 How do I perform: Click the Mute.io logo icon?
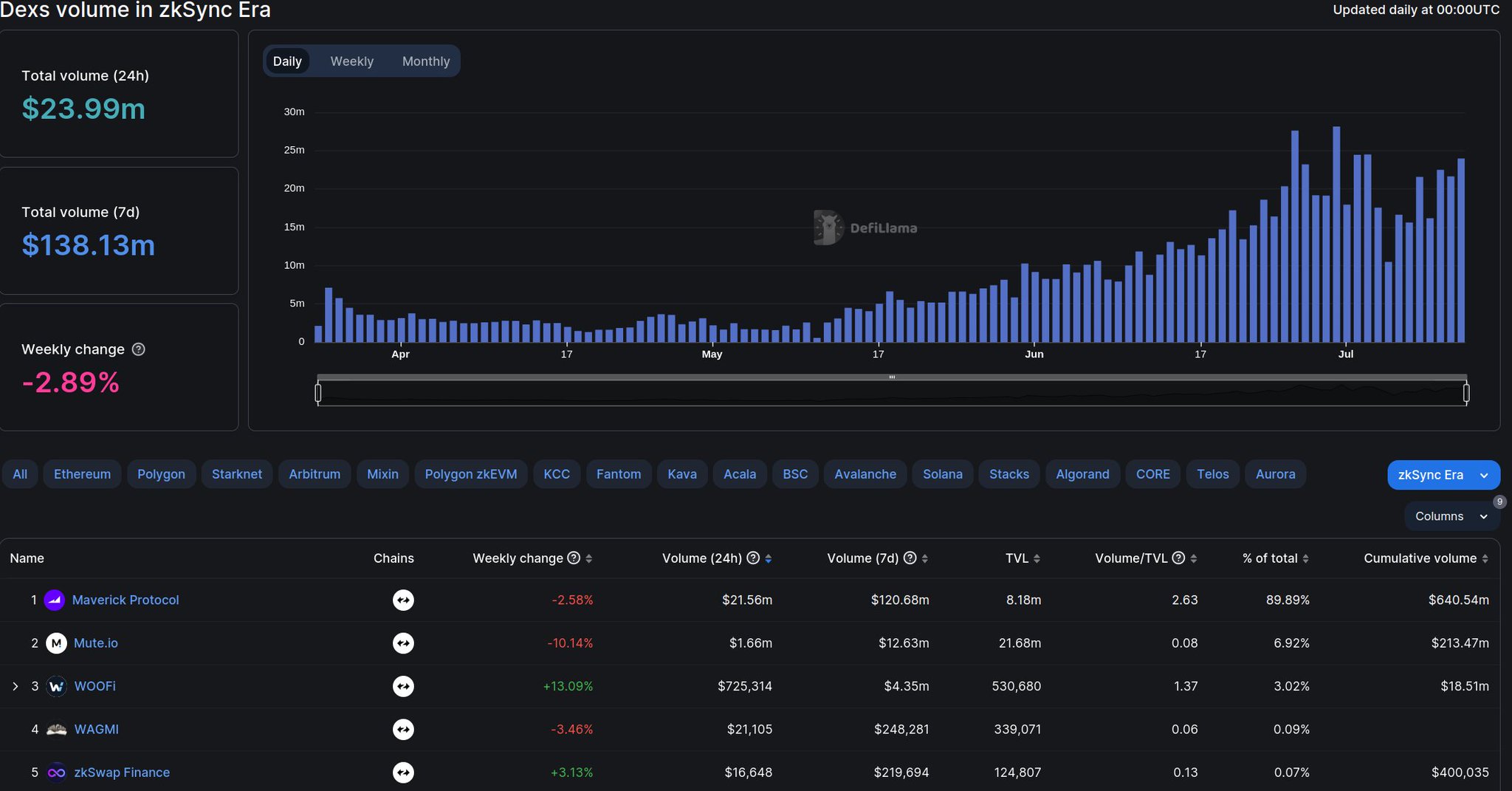pyautogui.click(x=55, y=643)
